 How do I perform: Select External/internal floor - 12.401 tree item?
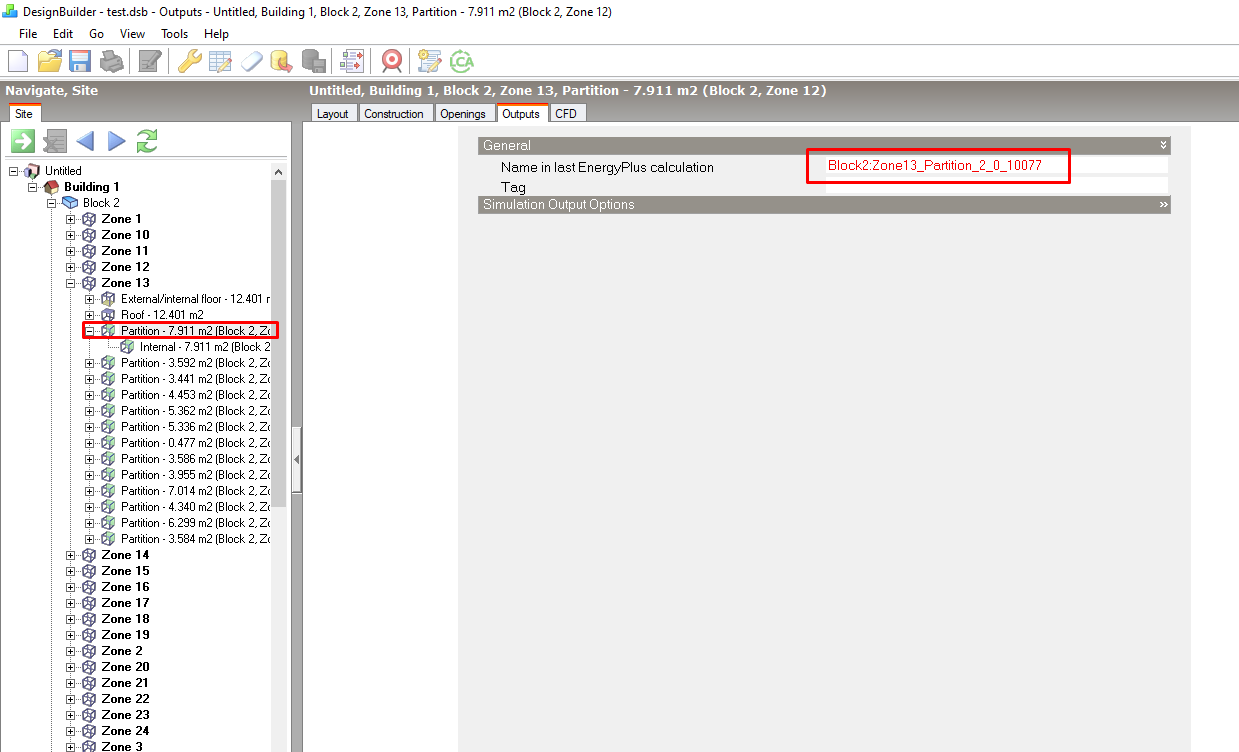point(195,299)
